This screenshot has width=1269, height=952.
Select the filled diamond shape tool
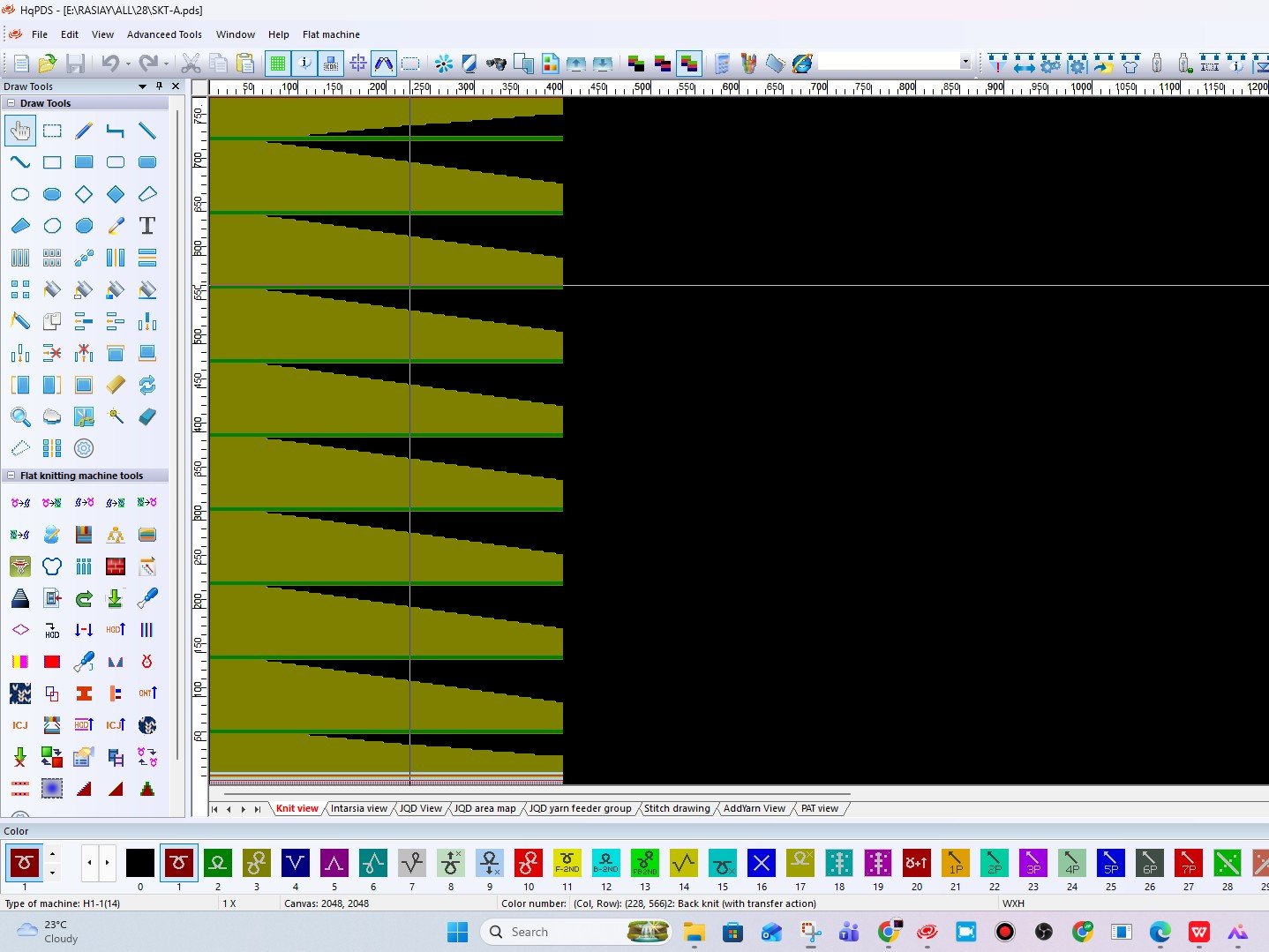click(116, 194)
